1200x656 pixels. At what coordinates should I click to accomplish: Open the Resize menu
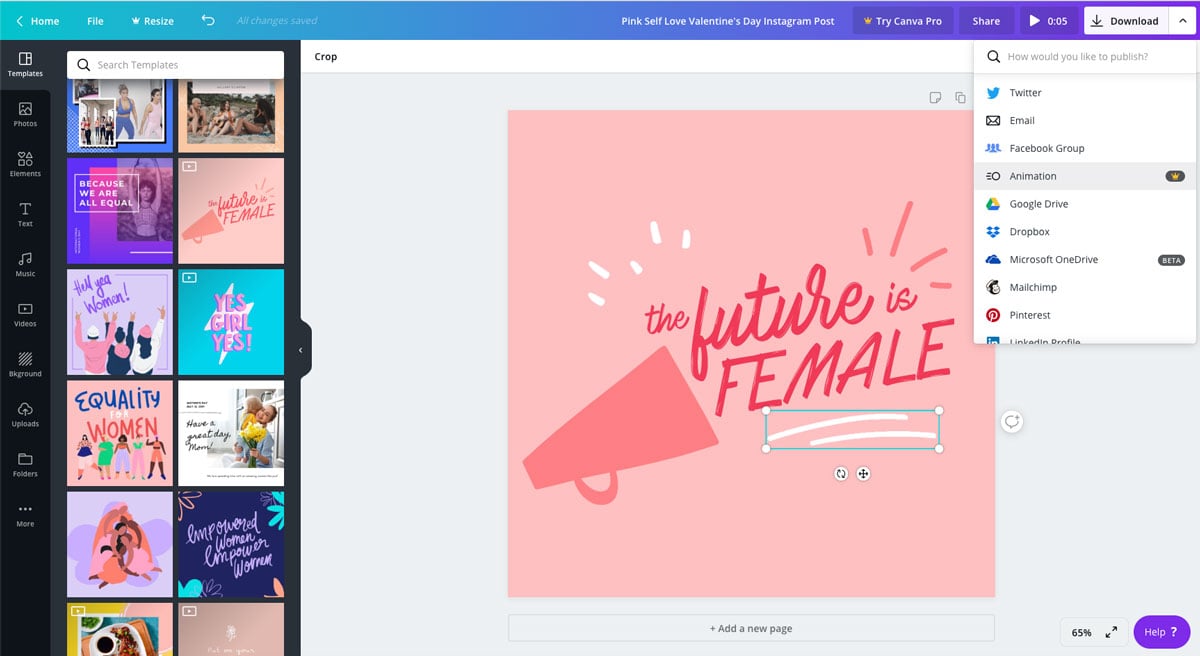point(151,20)
